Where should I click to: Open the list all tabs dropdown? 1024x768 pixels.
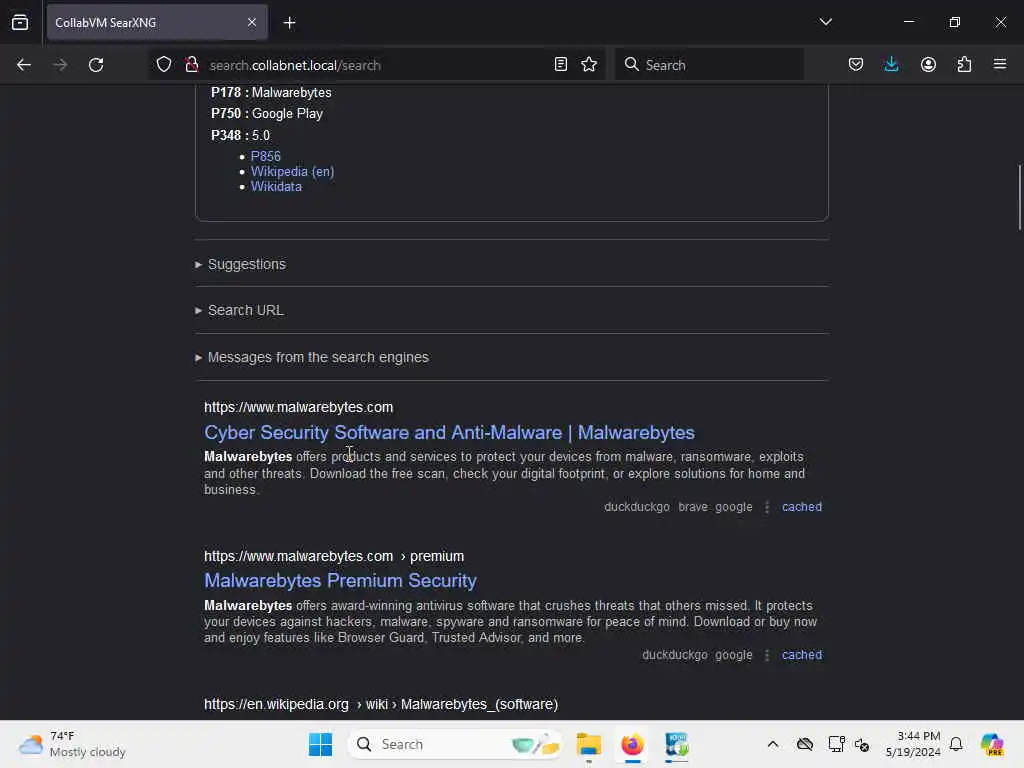pos(825,22)
